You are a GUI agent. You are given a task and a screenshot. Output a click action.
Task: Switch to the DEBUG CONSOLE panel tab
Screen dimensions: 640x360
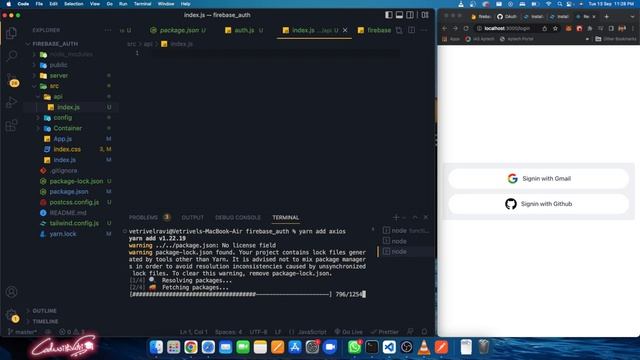pos(238,218)
